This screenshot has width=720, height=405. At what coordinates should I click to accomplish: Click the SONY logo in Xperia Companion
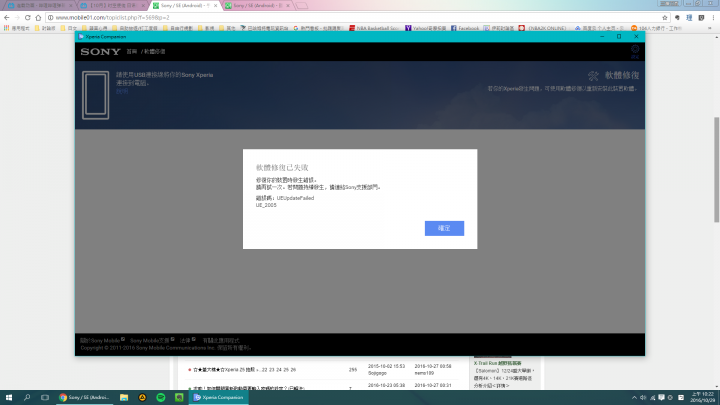click(101, 51)
